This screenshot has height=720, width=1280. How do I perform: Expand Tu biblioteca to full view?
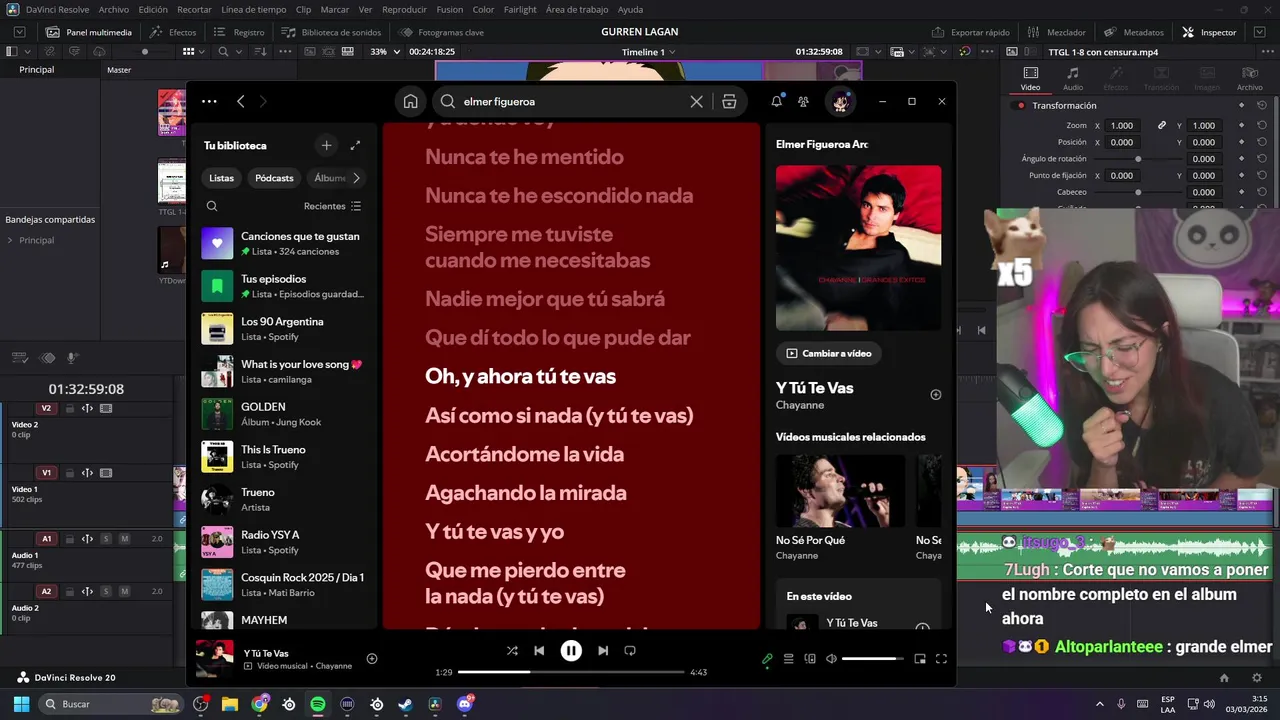355,145
